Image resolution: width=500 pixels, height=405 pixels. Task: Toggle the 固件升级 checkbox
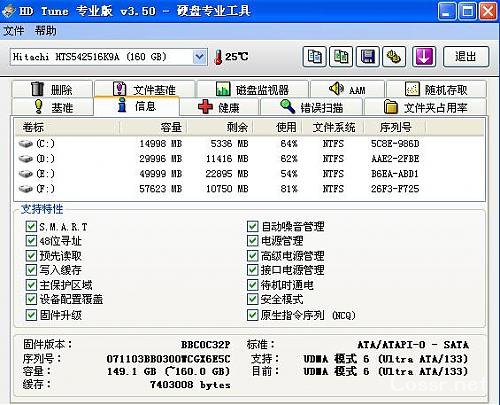(x=31, y=315)
